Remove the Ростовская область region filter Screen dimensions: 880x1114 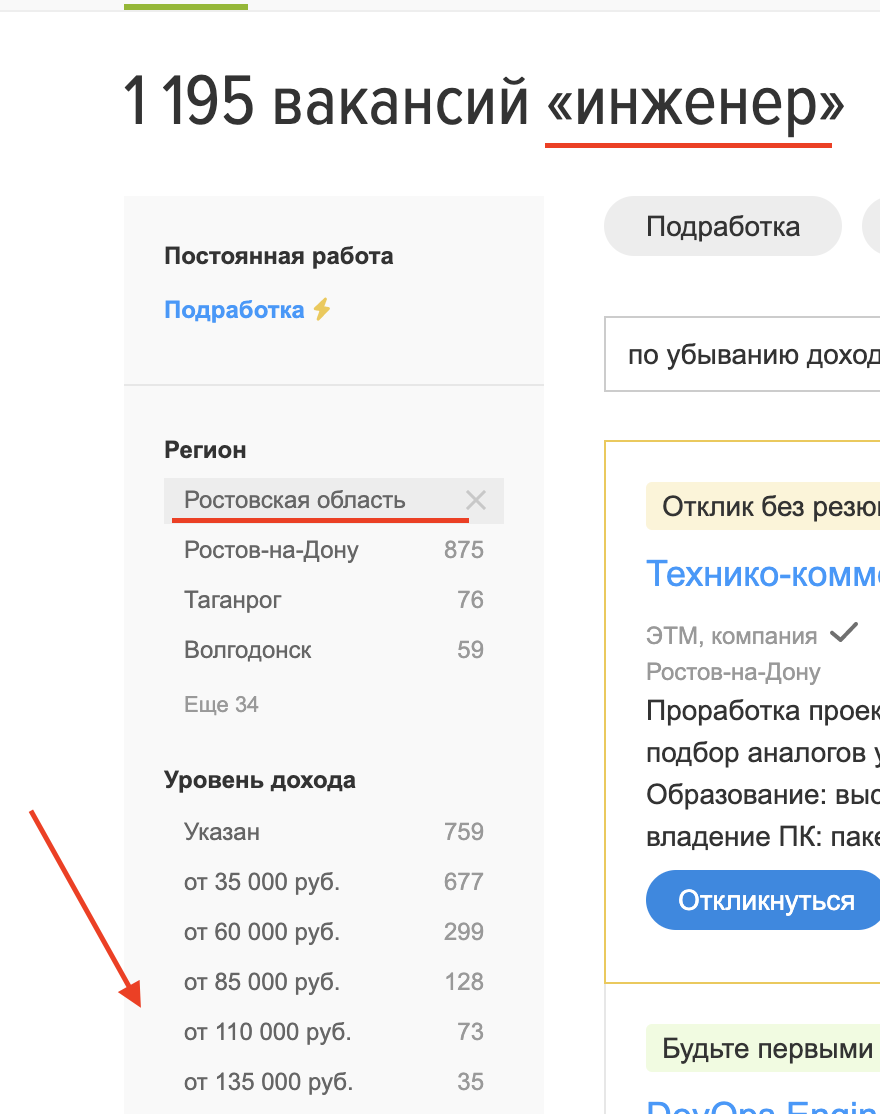point(476,501)
